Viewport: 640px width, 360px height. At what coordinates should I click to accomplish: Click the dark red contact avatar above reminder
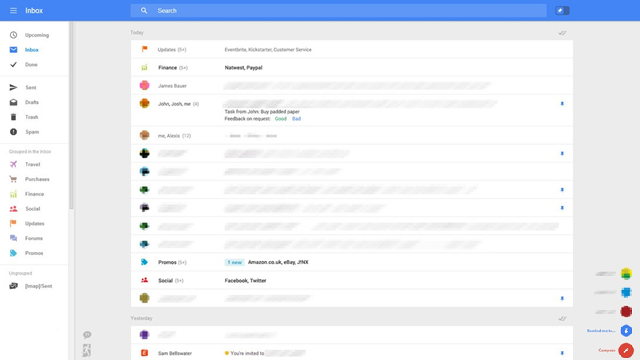pyautogui.click(x=626, y=311)
